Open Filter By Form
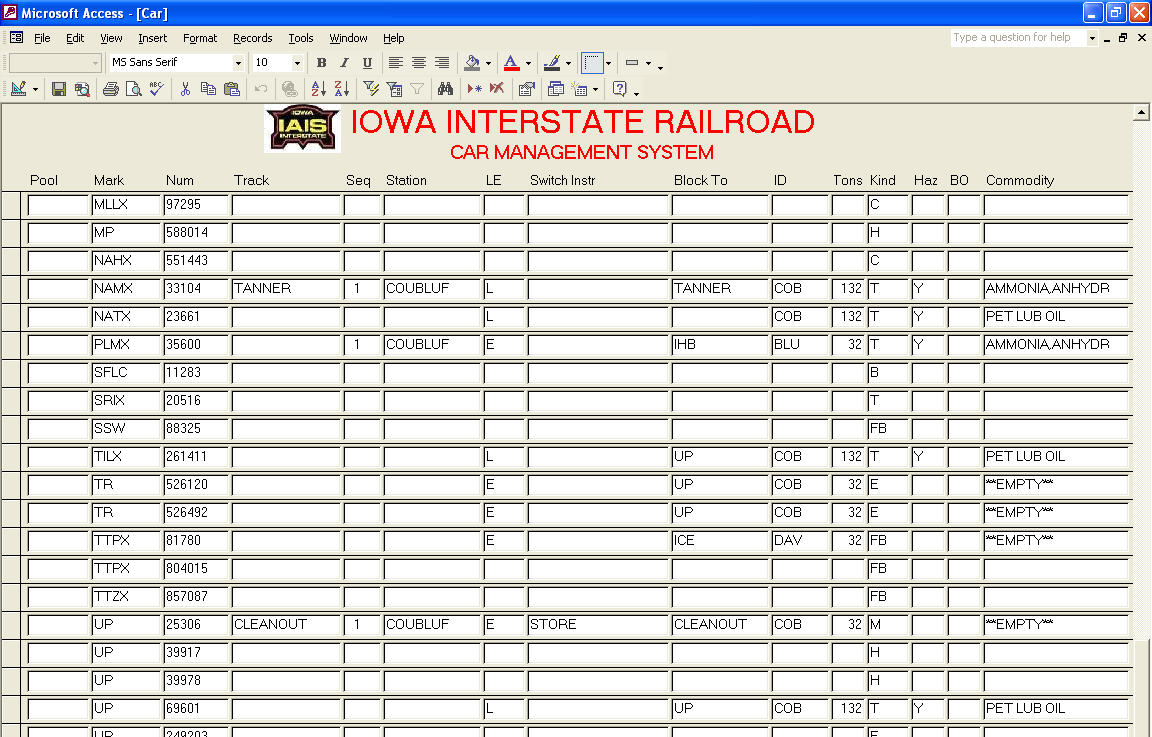This screenshot has height=737, width=1152. 395,89
